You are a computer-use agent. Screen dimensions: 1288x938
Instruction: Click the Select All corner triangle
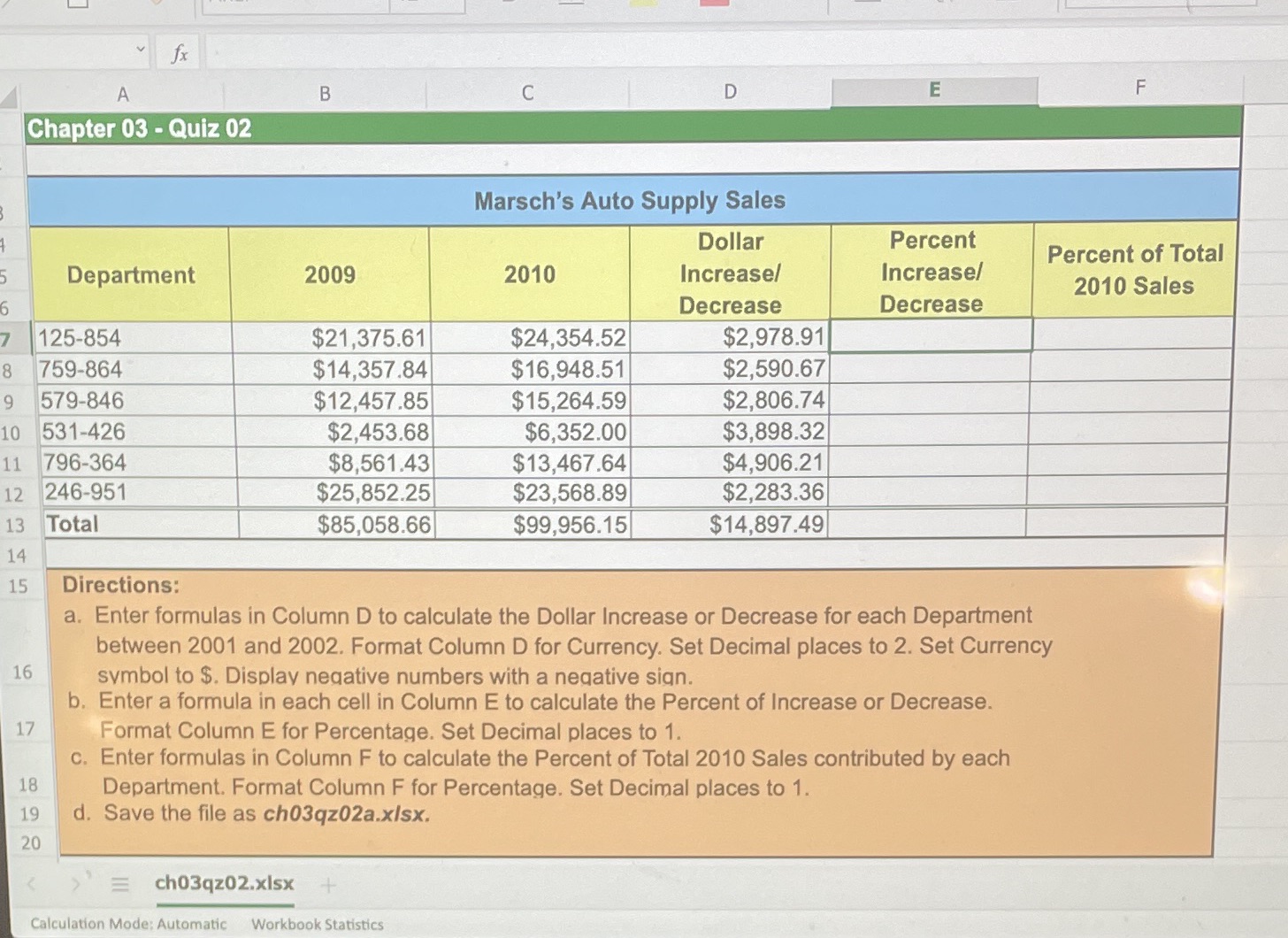point(9,96)
